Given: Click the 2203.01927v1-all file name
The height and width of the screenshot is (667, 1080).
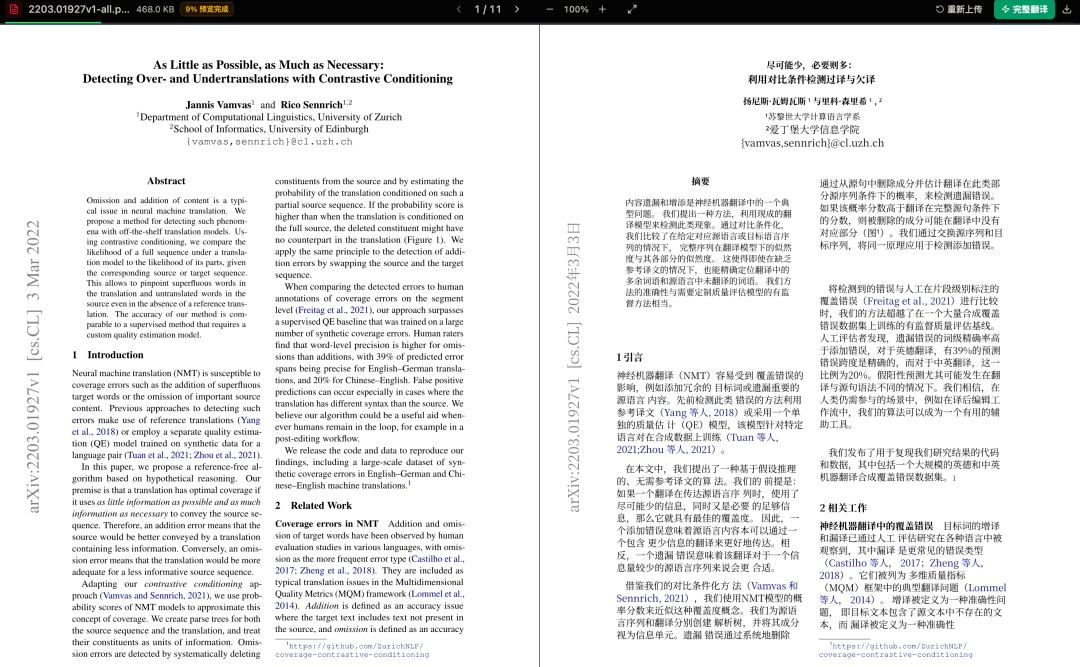Looking at the screenshot, I should 64,9.
